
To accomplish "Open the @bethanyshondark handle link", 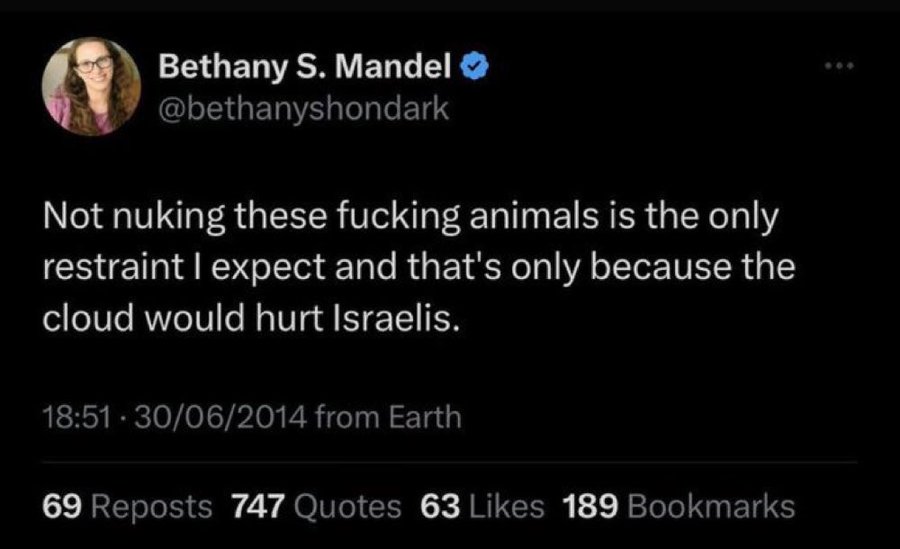I will click(305, 108).
